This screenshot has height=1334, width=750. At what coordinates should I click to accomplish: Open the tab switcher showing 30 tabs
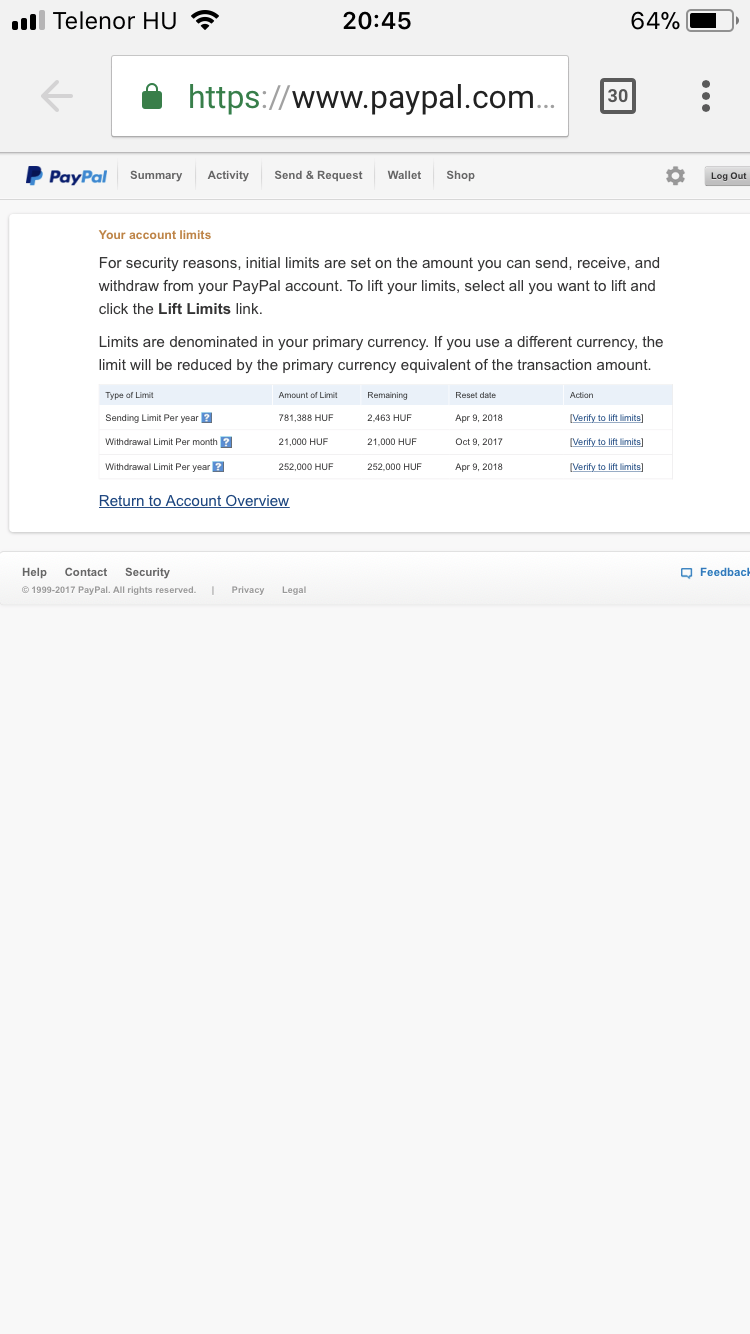pyautogui.click(x=617, y=96)
